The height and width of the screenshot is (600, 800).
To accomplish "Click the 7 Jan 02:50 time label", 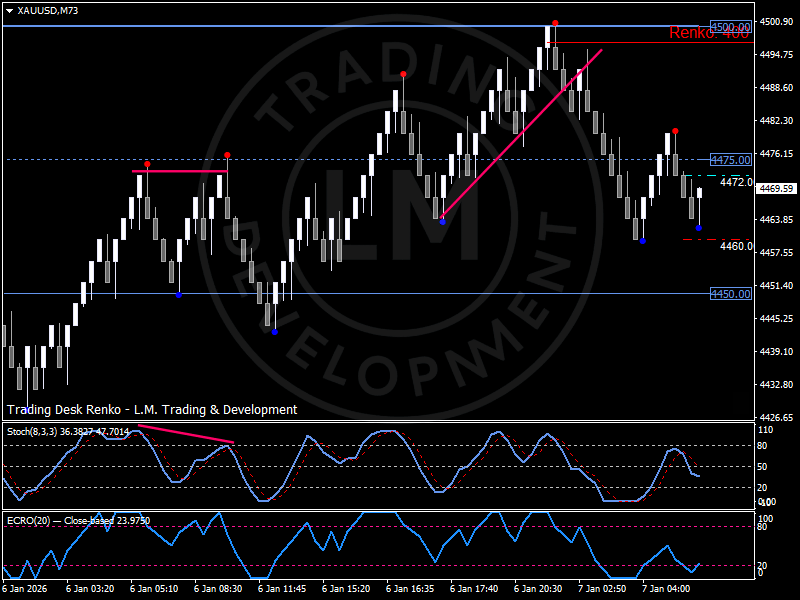I will click(603, 589).
